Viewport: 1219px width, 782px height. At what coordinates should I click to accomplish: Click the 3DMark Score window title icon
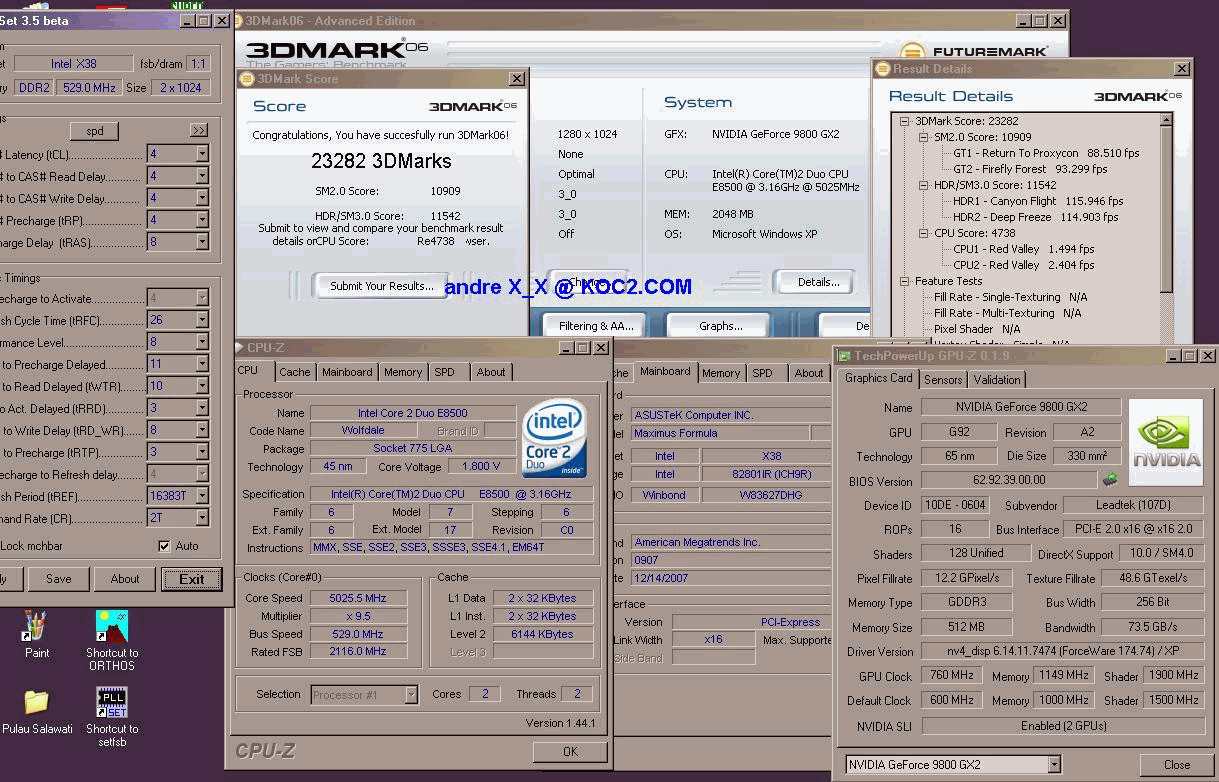(248, 78)
